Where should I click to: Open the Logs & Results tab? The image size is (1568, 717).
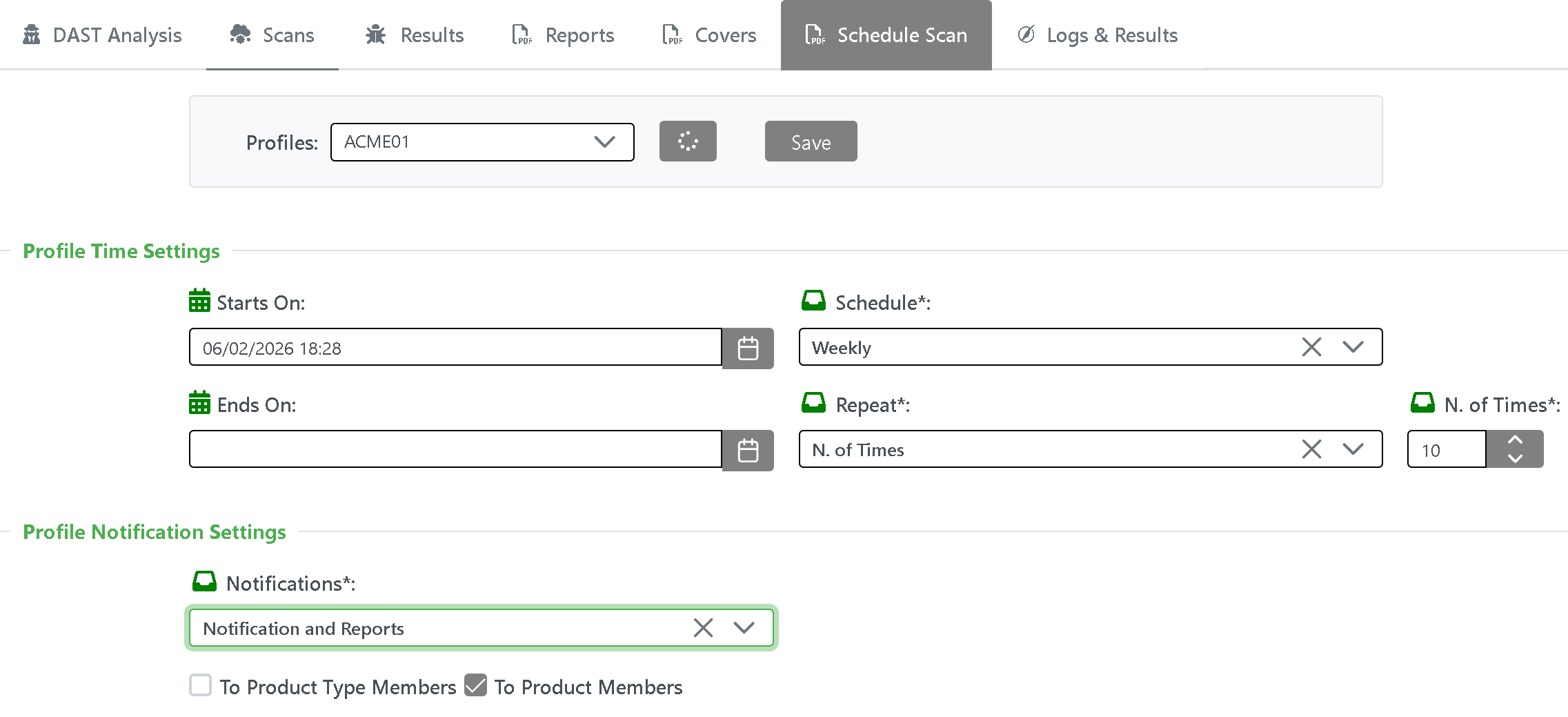[1098, 35]
